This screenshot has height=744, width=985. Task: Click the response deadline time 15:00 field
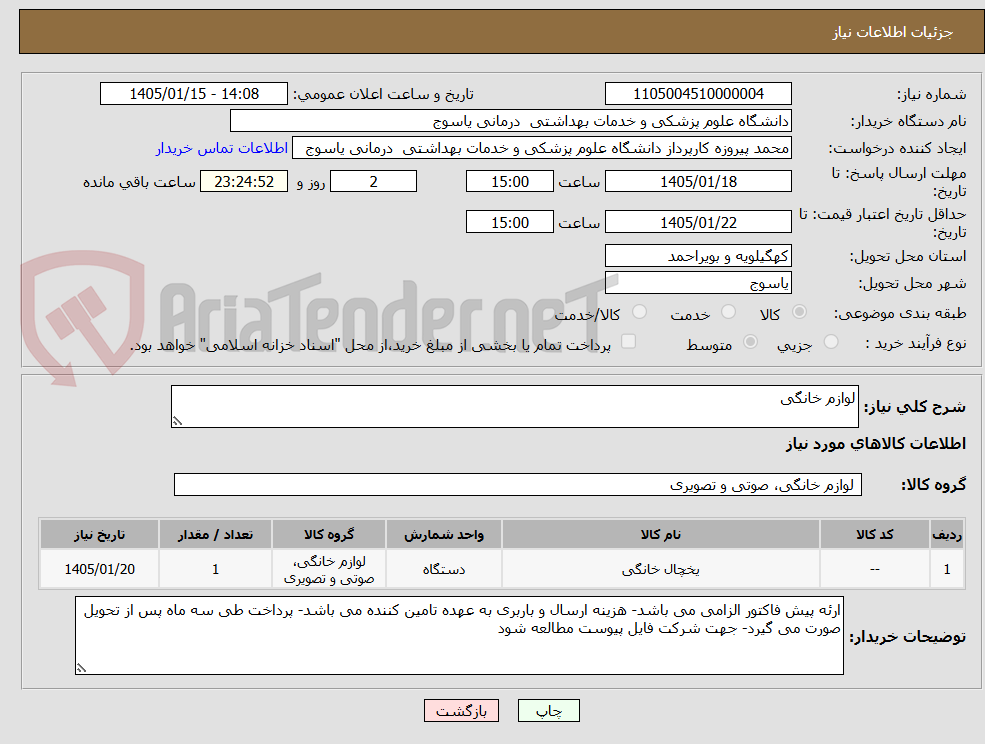pos(509,182)
